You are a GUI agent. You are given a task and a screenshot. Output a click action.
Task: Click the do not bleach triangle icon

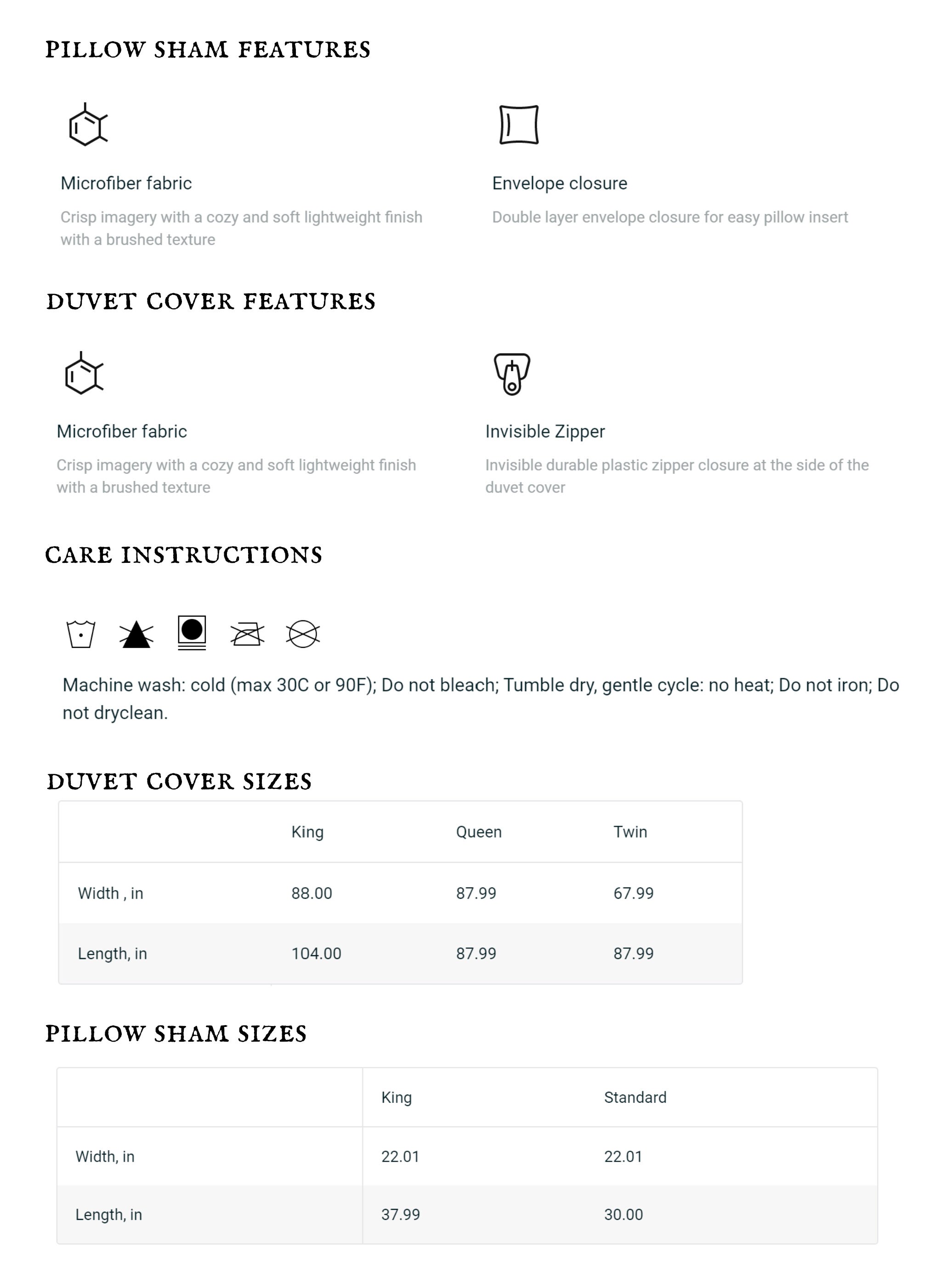[x=136, y=635]
